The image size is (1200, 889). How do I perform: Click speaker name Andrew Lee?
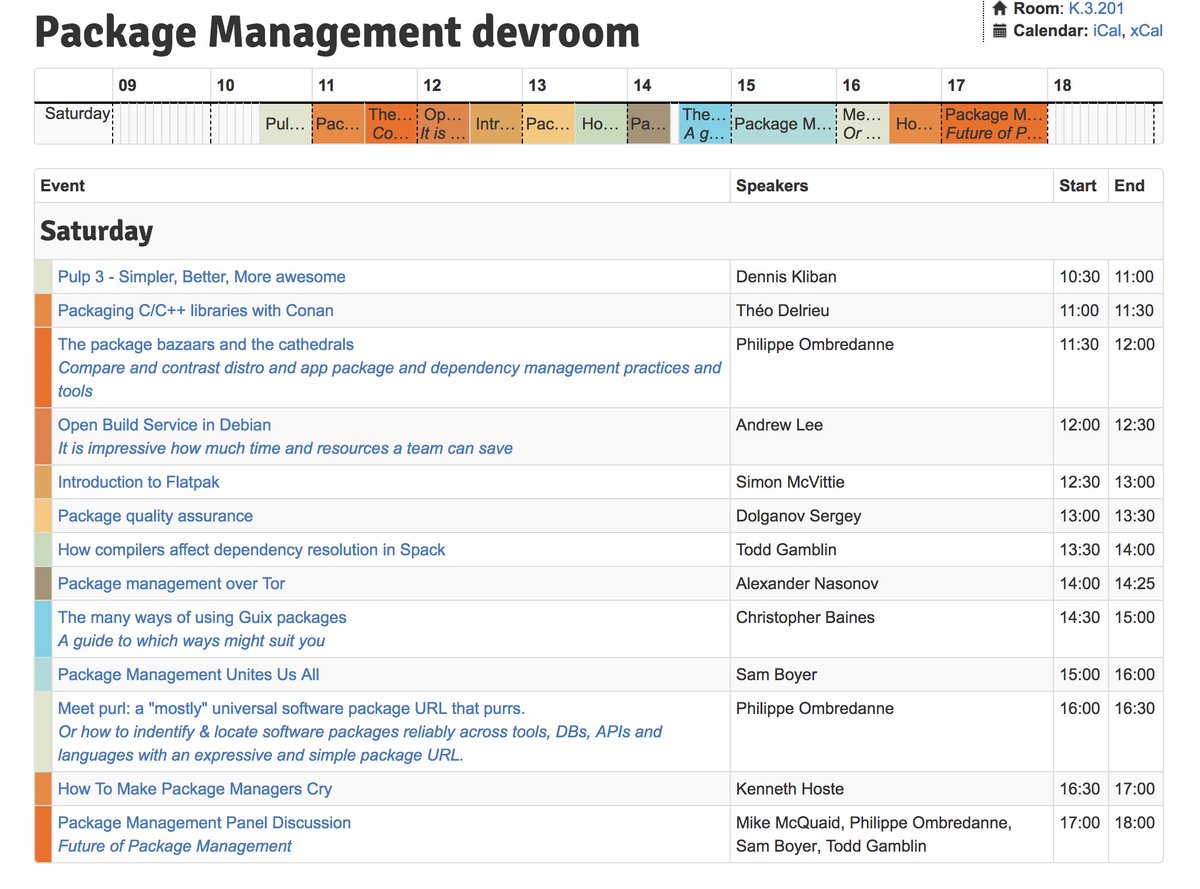coord(779,425)
